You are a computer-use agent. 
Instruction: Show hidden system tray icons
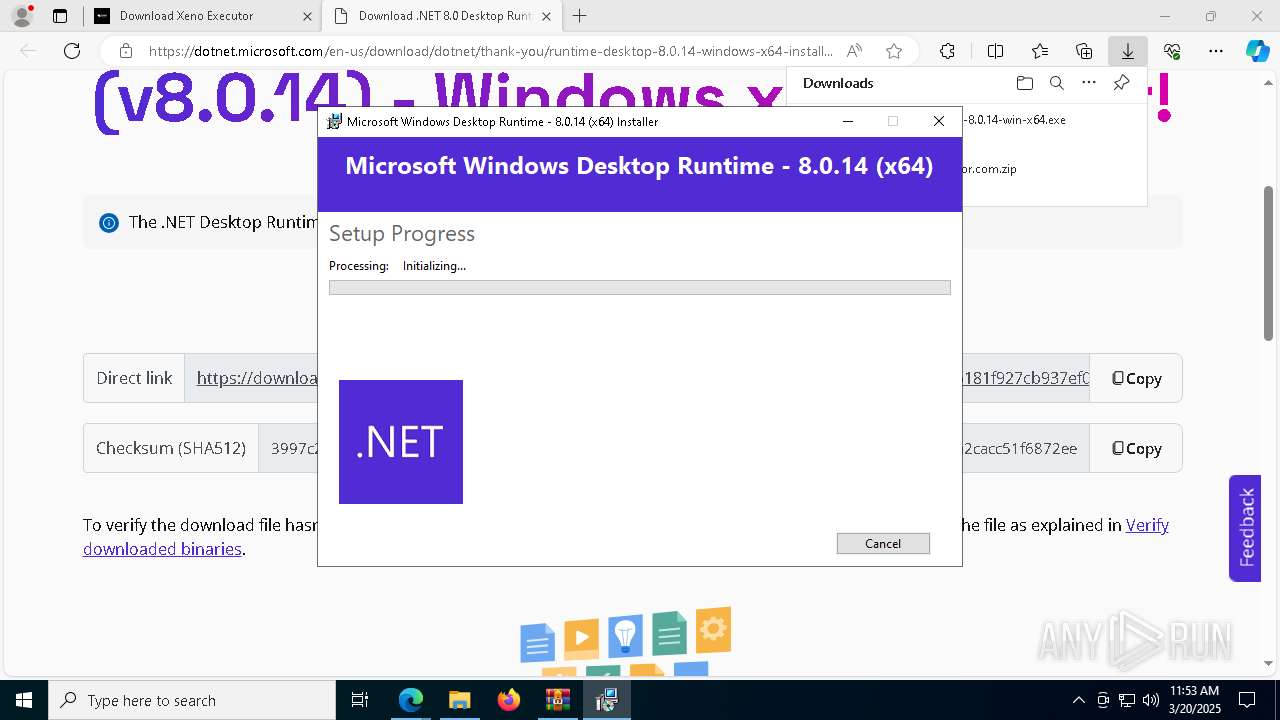[1078, 700]
